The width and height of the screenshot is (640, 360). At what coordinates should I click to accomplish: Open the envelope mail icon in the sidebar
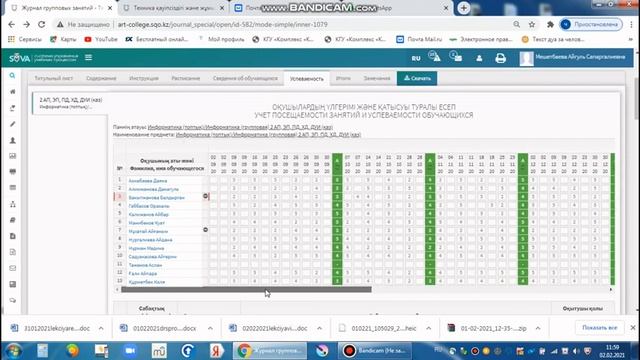pos(13,268)
